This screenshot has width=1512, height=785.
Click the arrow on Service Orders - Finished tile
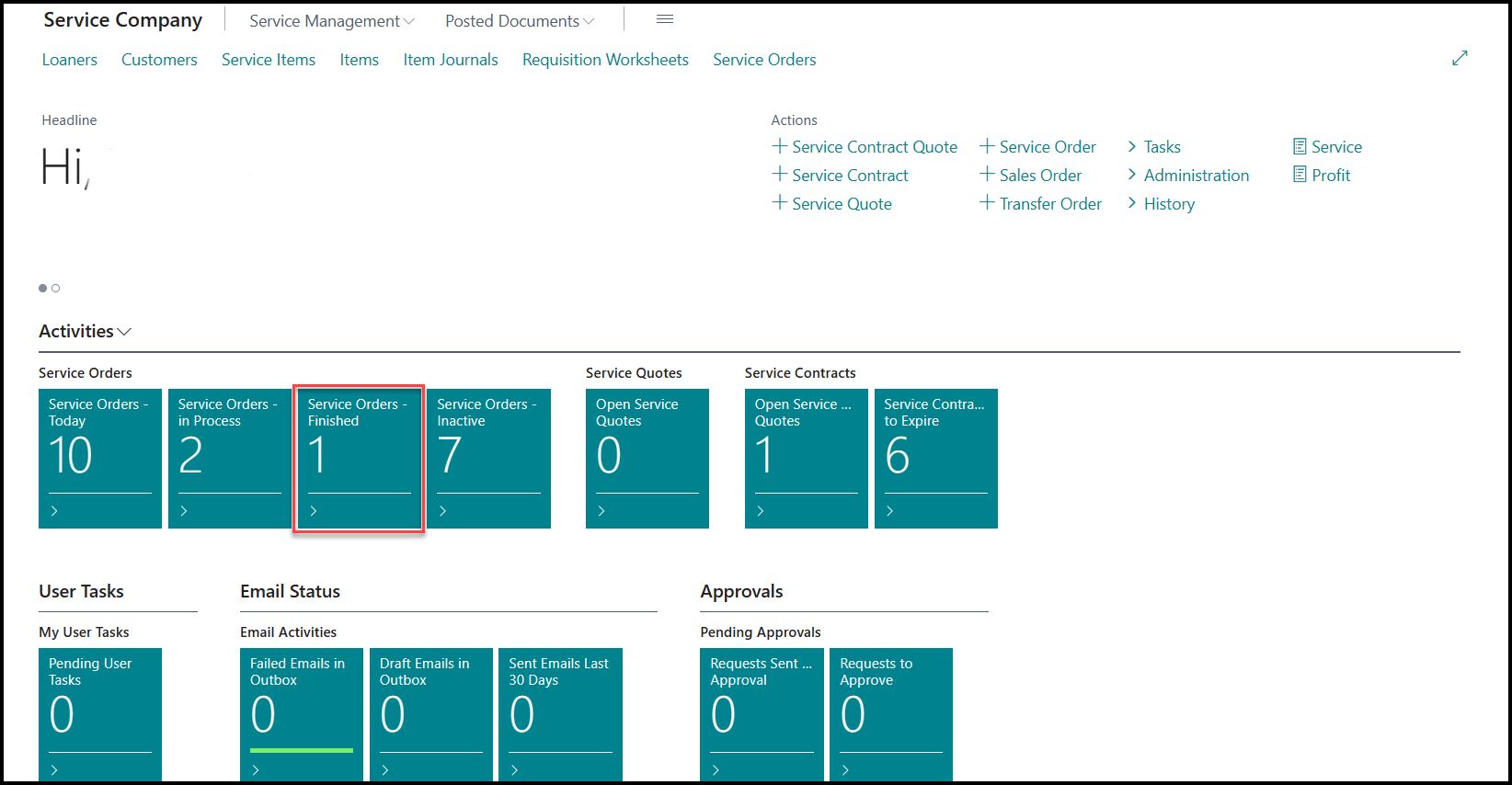coord(314,511)
